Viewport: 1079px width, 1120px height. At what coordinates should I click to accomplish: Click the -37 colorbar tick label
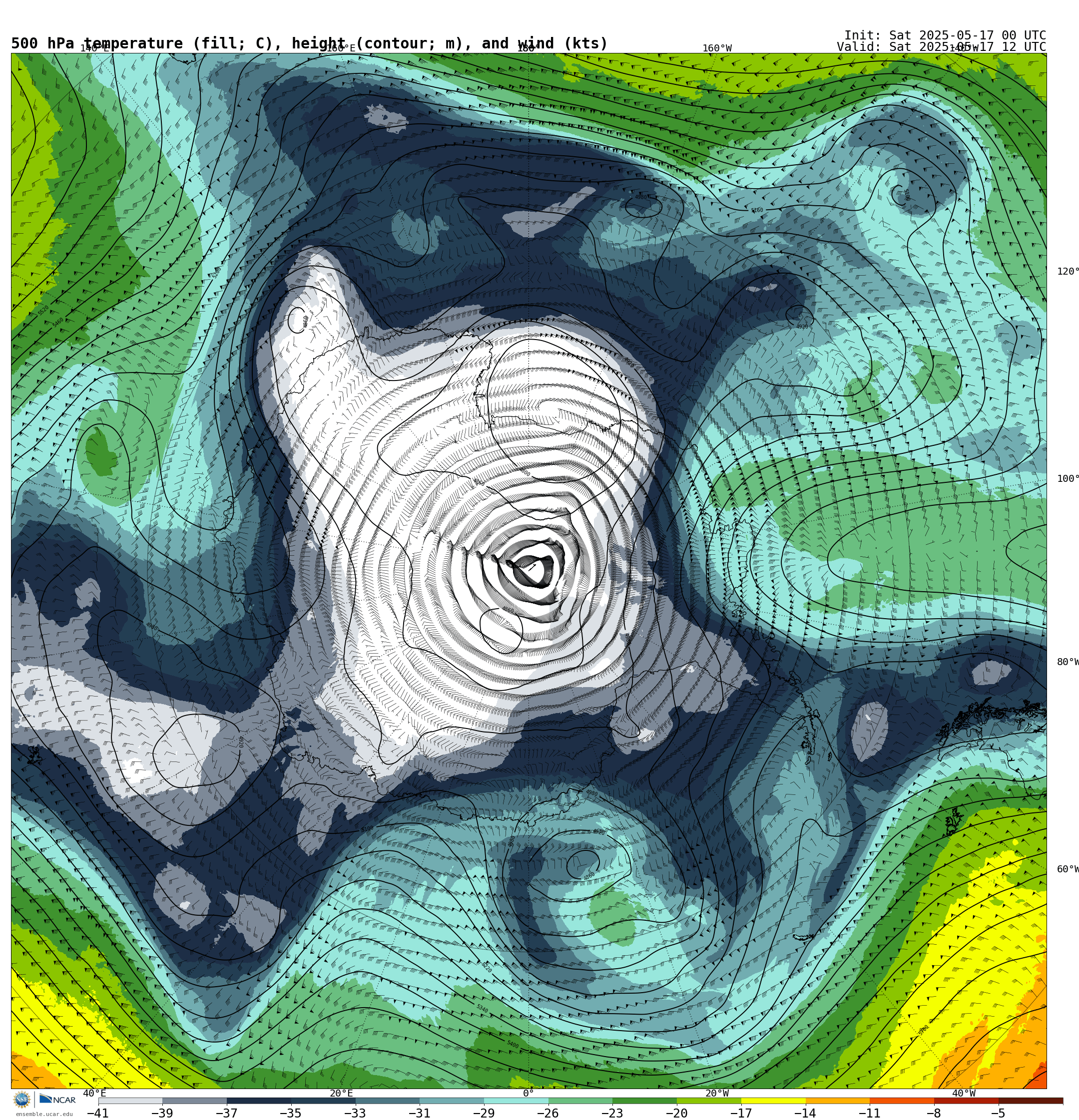226,1113
